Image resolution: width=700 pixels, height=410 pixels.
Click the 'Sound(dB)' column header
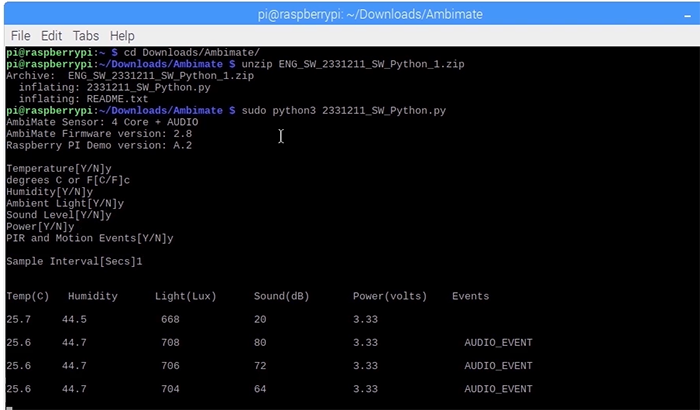(x=283, y=296)
